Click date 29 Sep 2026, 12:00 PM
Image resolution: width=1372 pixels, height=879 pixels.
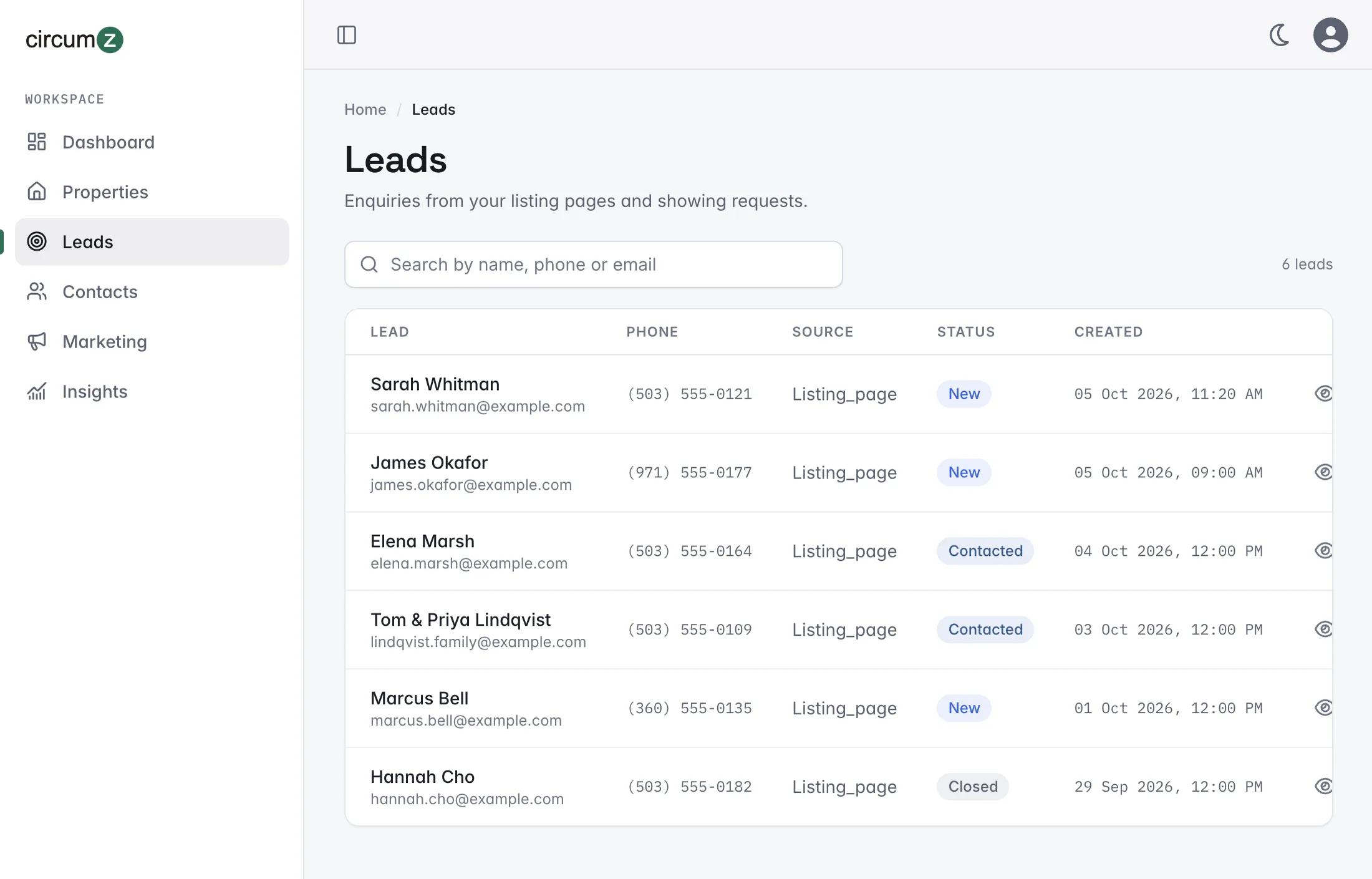click(1168, 787)
